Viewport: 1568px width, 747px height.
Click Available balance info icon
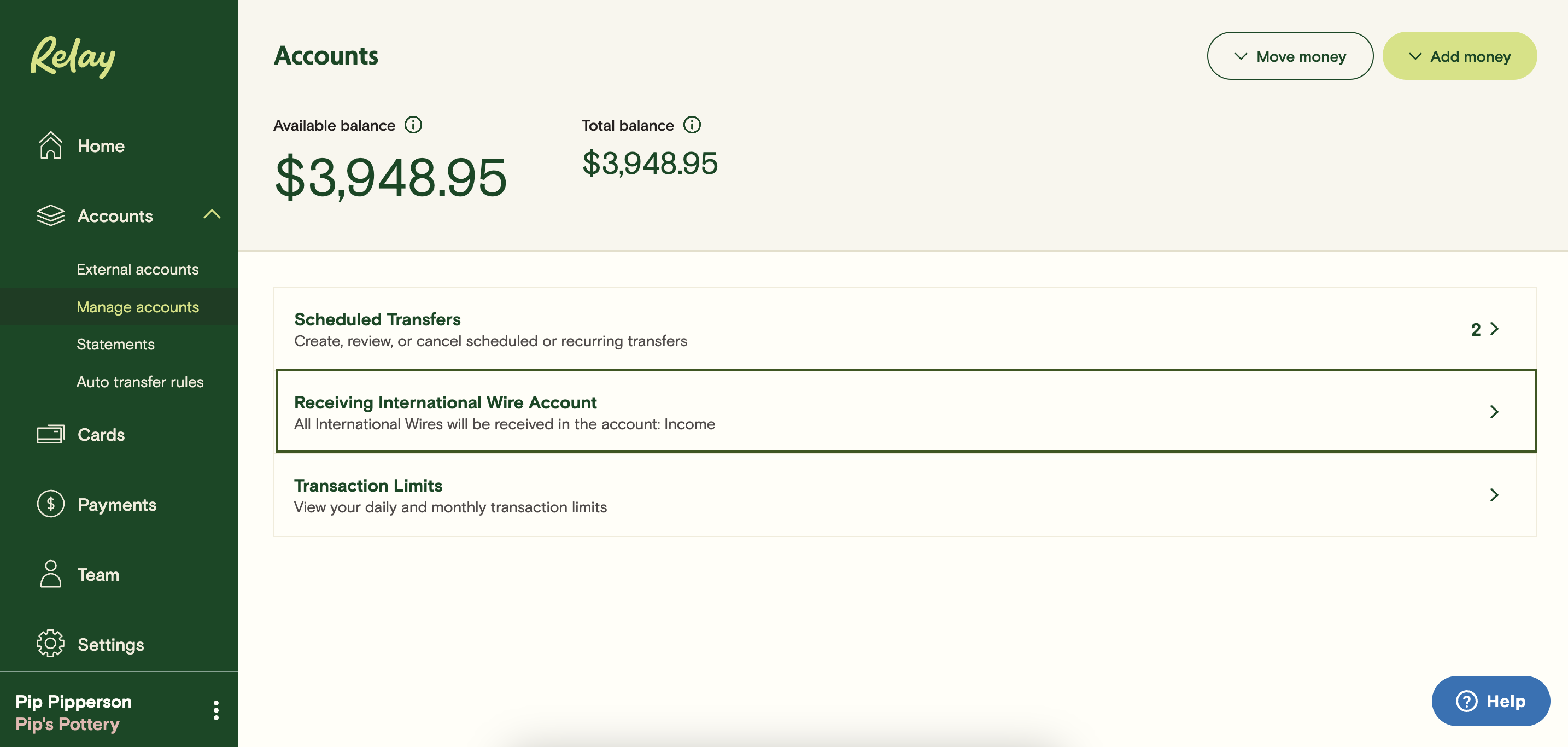click(x=413, y=125)
